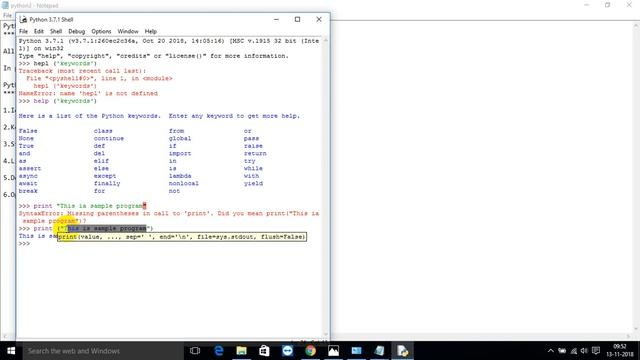This screenshot has height=360, width=640.
Task: Open the network icon in system tray
Action: click(574, 351)
